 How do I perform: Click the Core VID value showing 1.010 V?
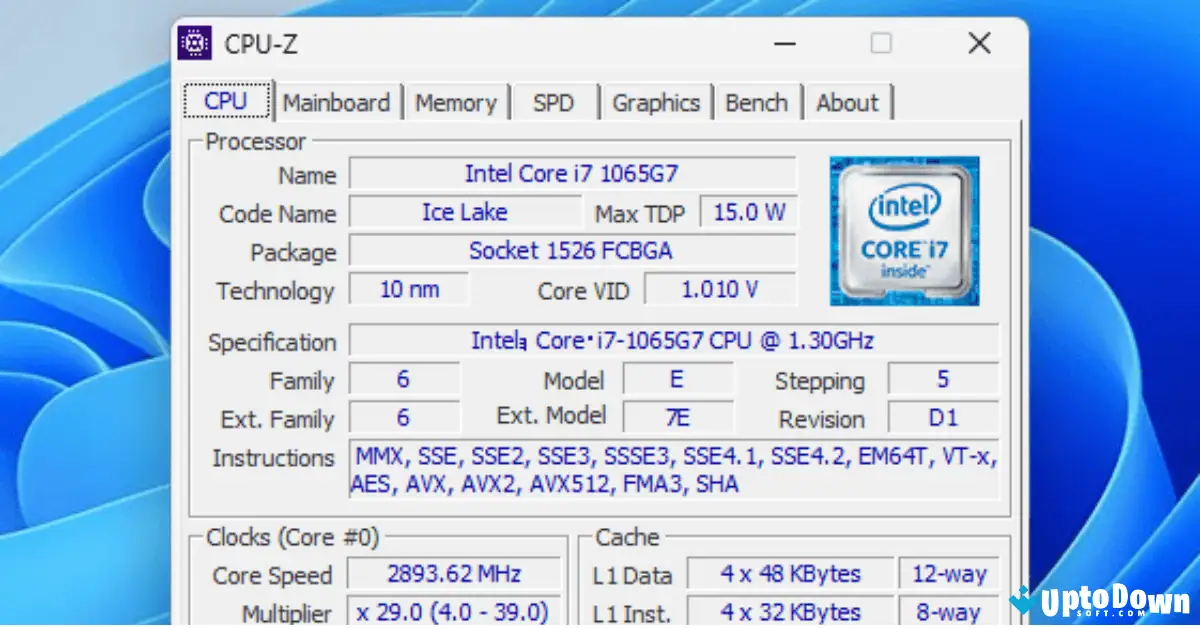pyautogui.click(x=720, y=289)
